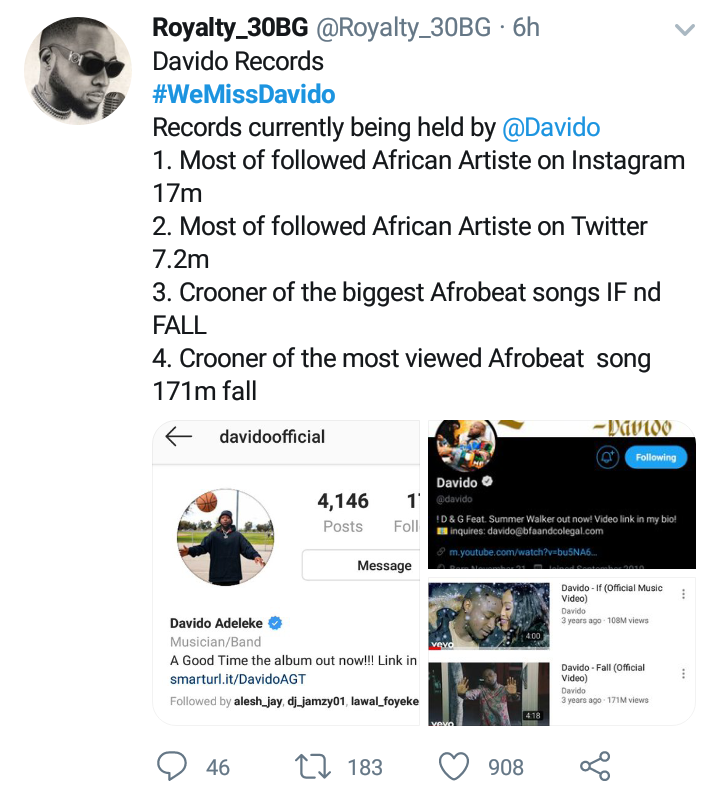Tap the back arrow beside davidoofficial
Viewport: 720px width, 796px height.
pos(179,436)
